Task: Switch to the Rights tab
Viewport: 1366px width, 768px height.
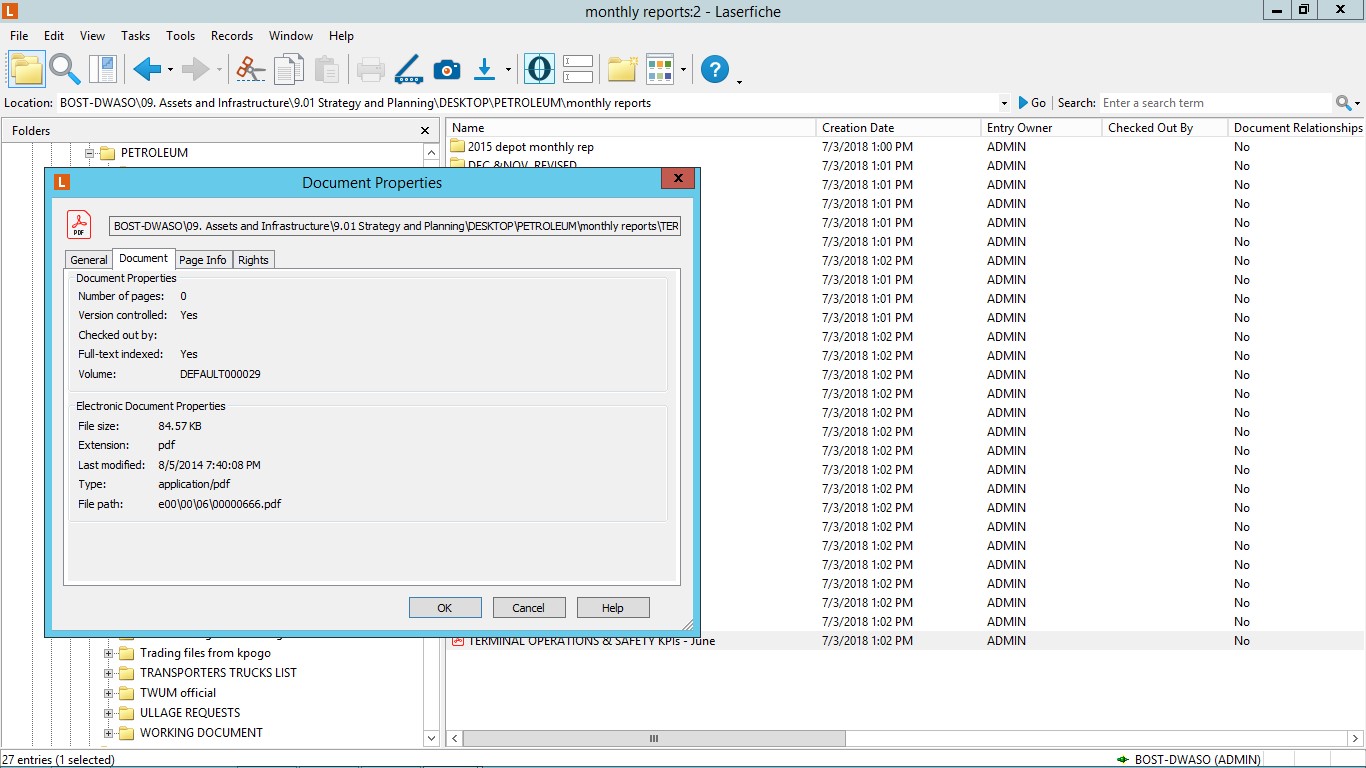Action: tap(253, 260)
